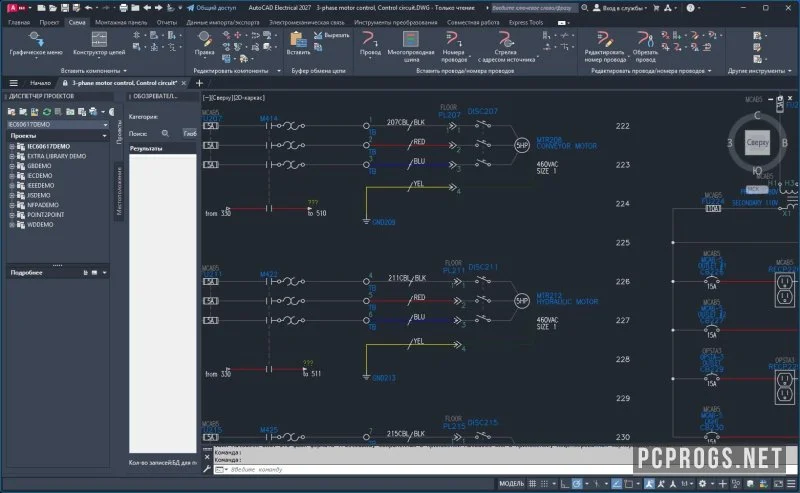Open workspace switching gear in status bar
This screenshot has height=493, width=800.
coord(703,483)
